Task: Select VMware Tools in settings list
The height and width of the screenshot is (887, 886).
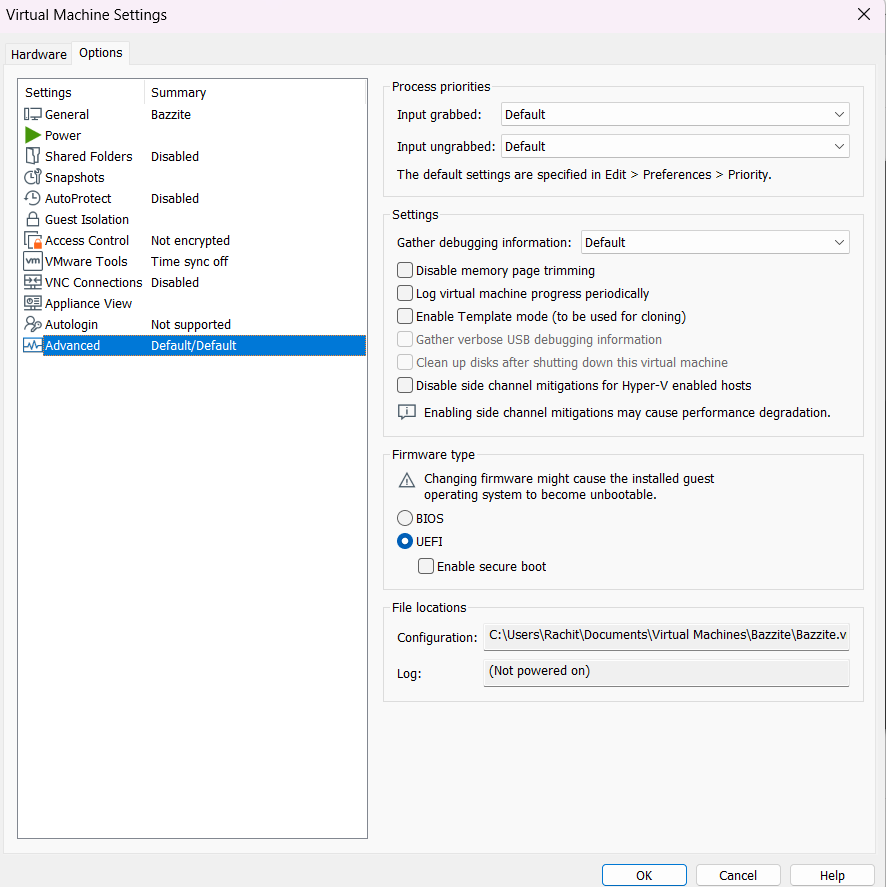Action: tap(86, 261)
